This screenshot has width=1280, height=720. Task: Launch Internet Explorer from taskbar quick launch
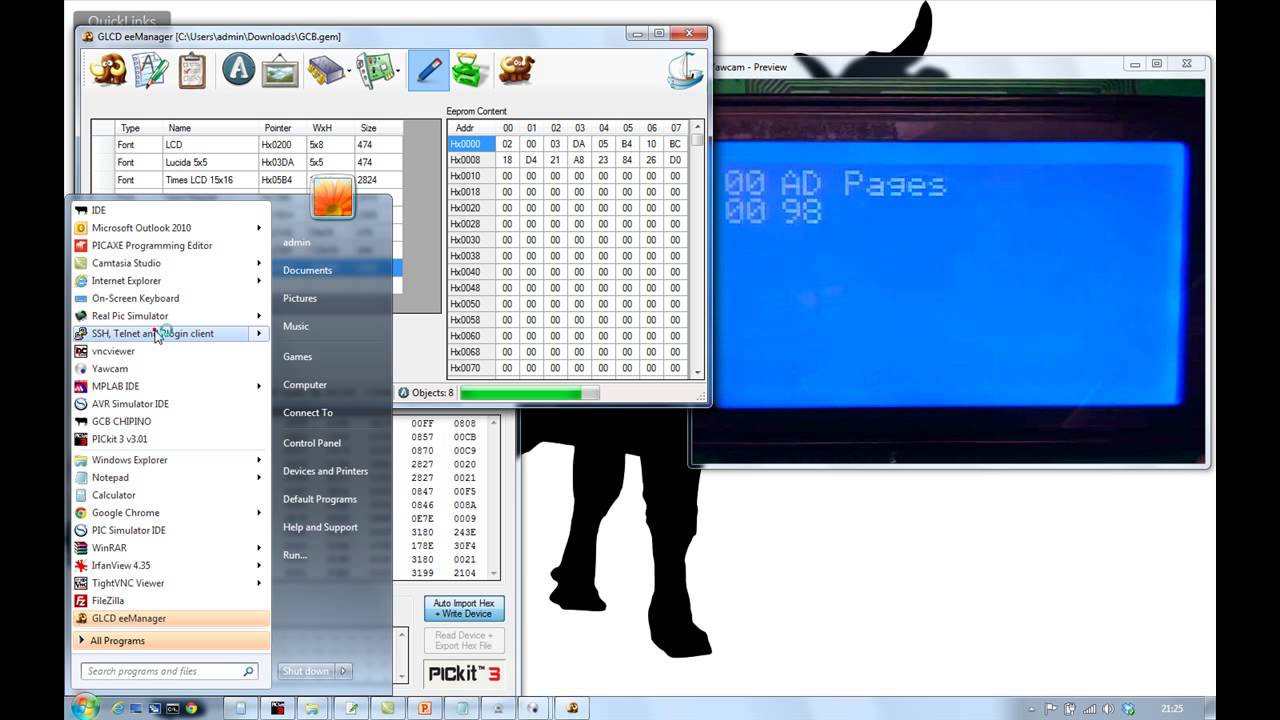(x=118, y=708)
